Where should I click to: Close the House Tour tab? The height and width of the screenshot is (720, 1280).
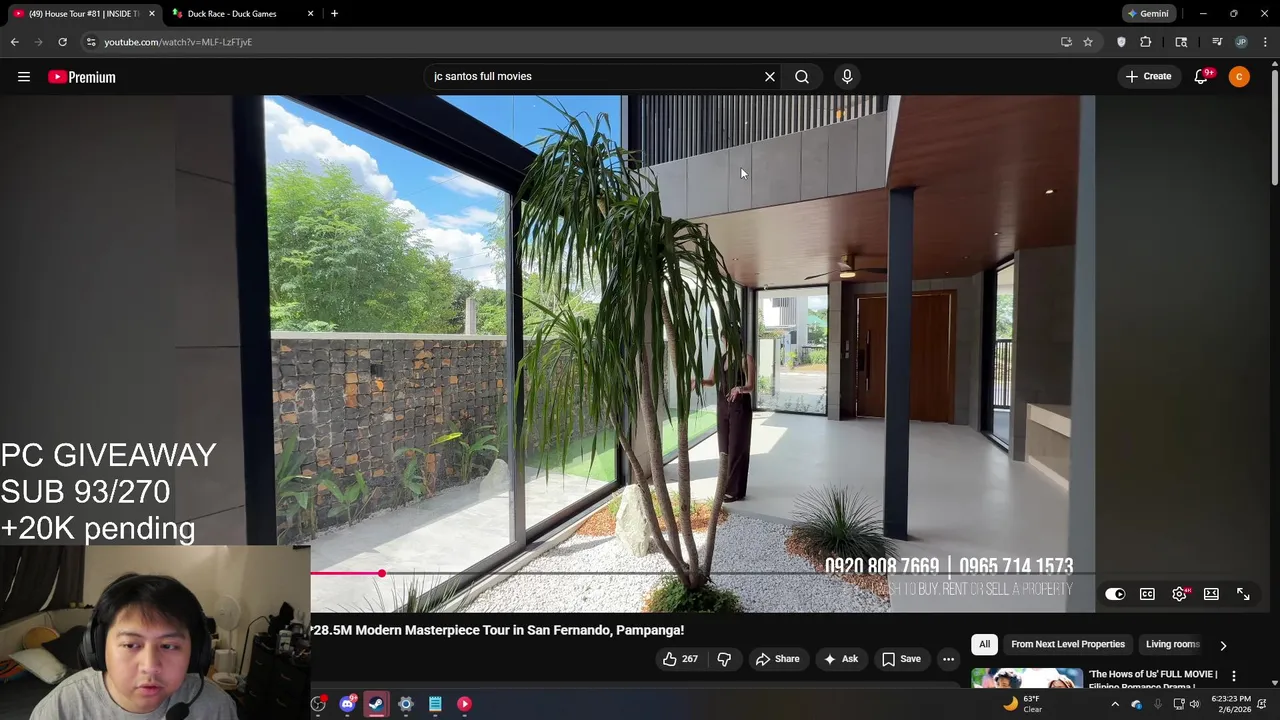[x=152, y=14]
